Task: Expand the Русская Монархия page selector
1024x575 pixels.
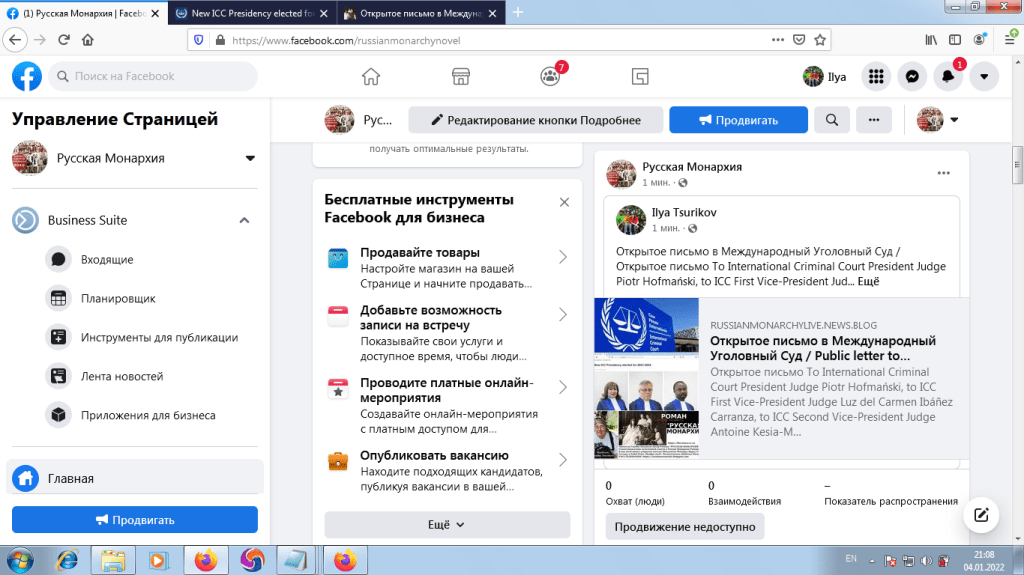Action: [x=250, y=158]
